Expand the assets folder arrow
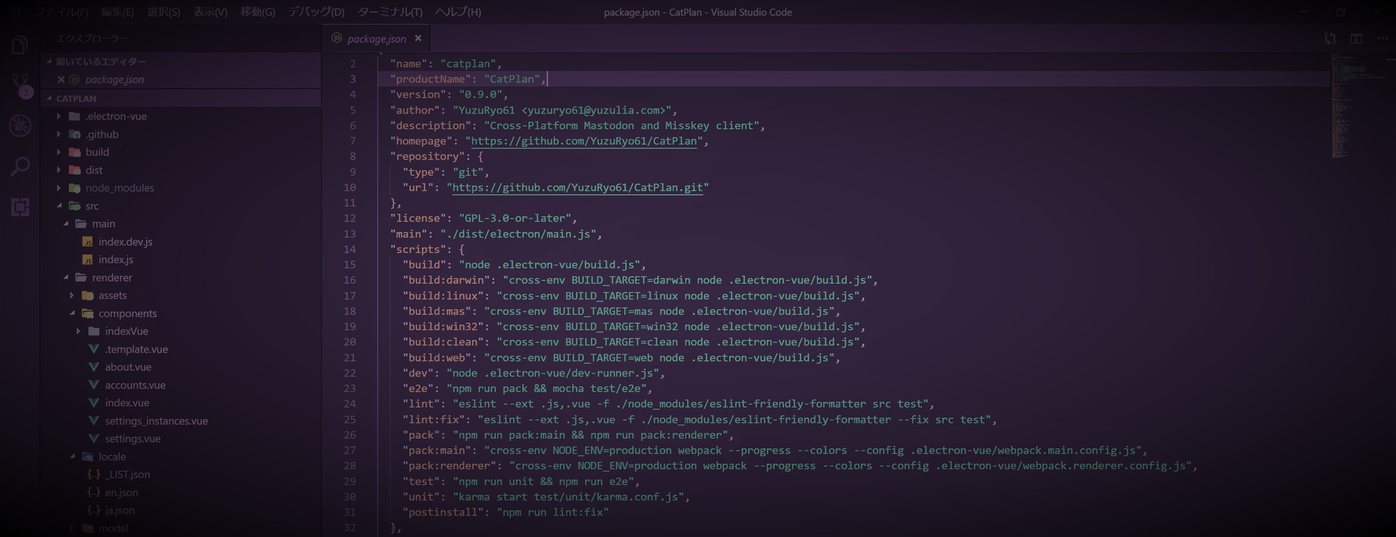Viewport: 1396px width, 537px height. pos(72,296)
